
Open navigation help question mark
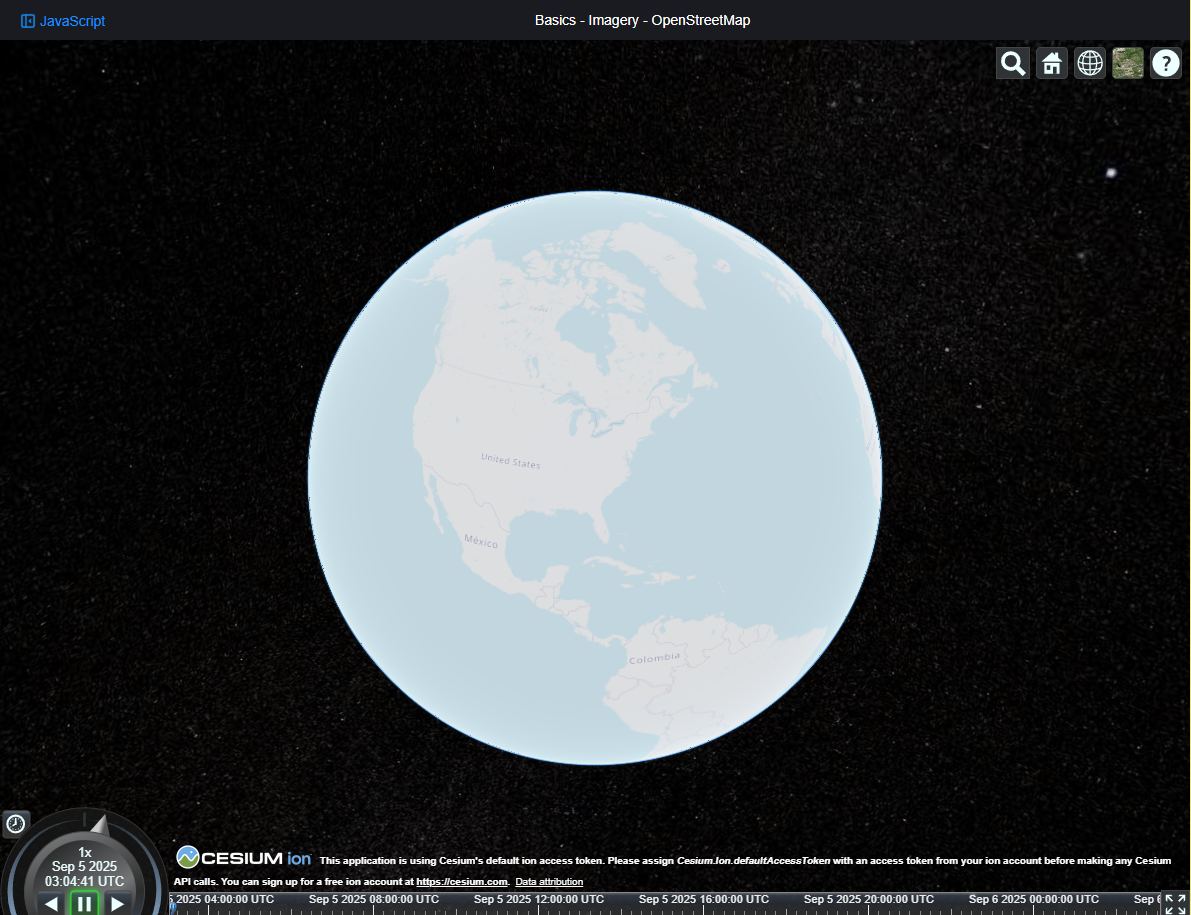(x=1166, y=63)
